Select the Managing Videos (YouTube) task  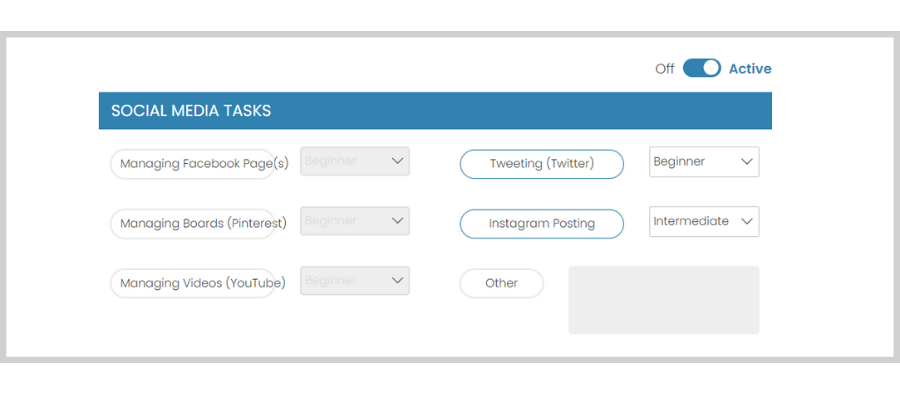tap(193, 283)
